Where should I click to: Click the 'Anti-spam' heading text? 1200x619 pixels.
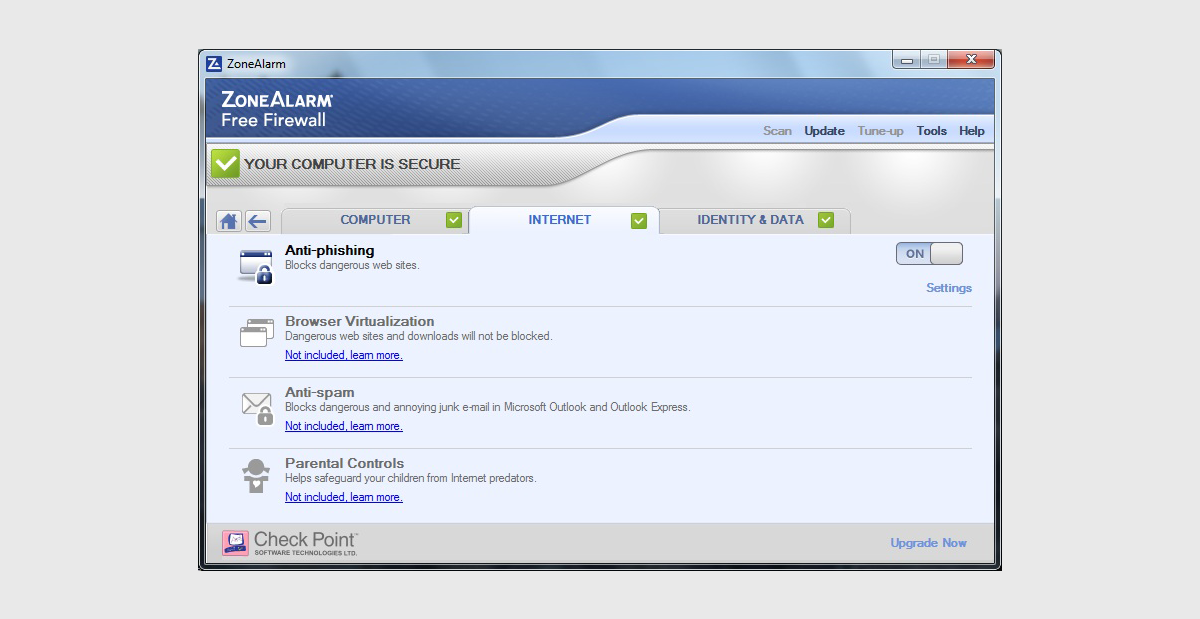[x=320, y=392]
